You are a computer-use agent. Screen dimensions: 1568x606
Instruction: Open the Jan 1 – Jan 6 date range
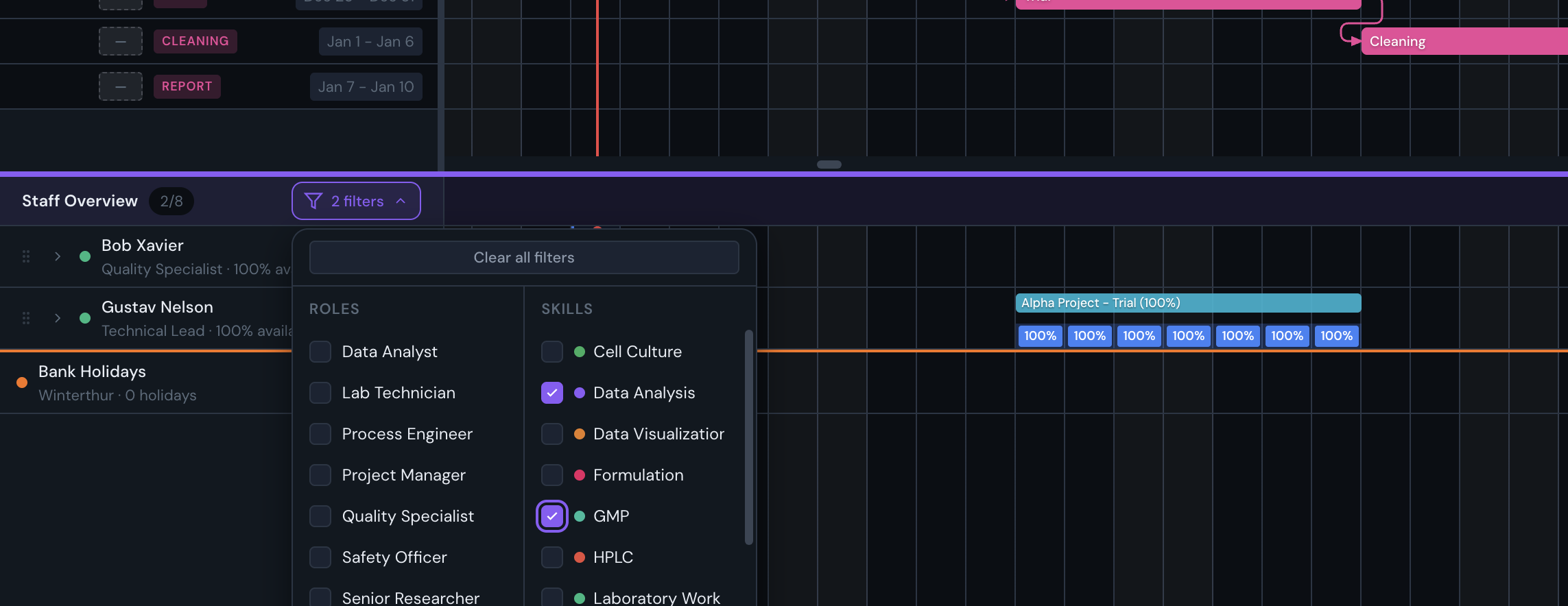[x=370, y=42]
